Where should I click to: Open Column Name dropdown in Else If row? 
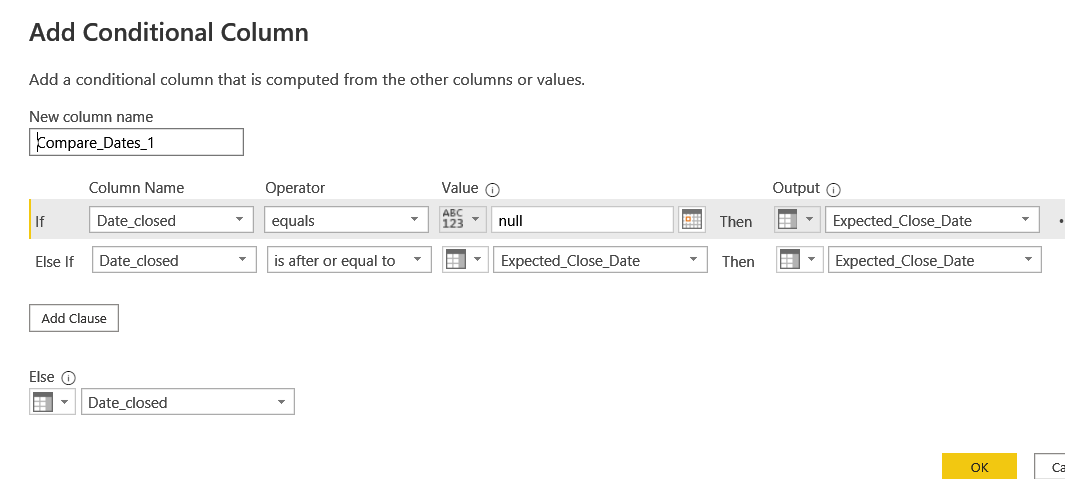tap(175, 260)
